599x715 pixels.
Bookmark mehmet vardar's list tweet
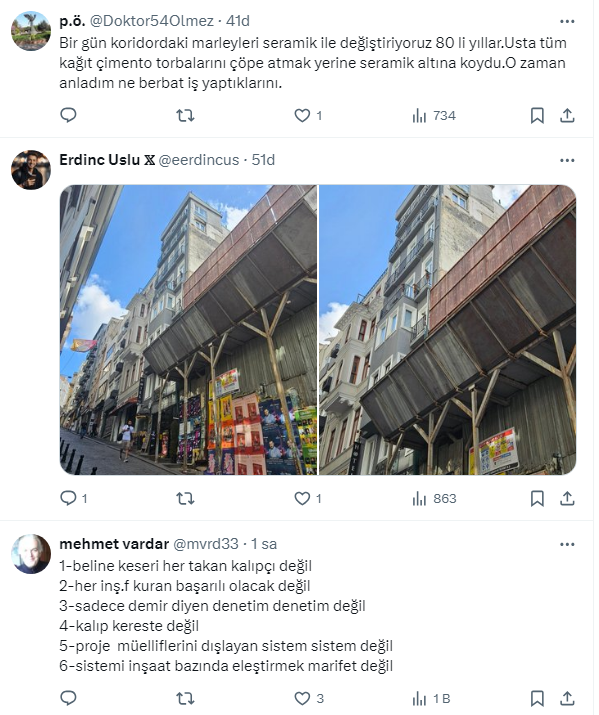[537, 698]
